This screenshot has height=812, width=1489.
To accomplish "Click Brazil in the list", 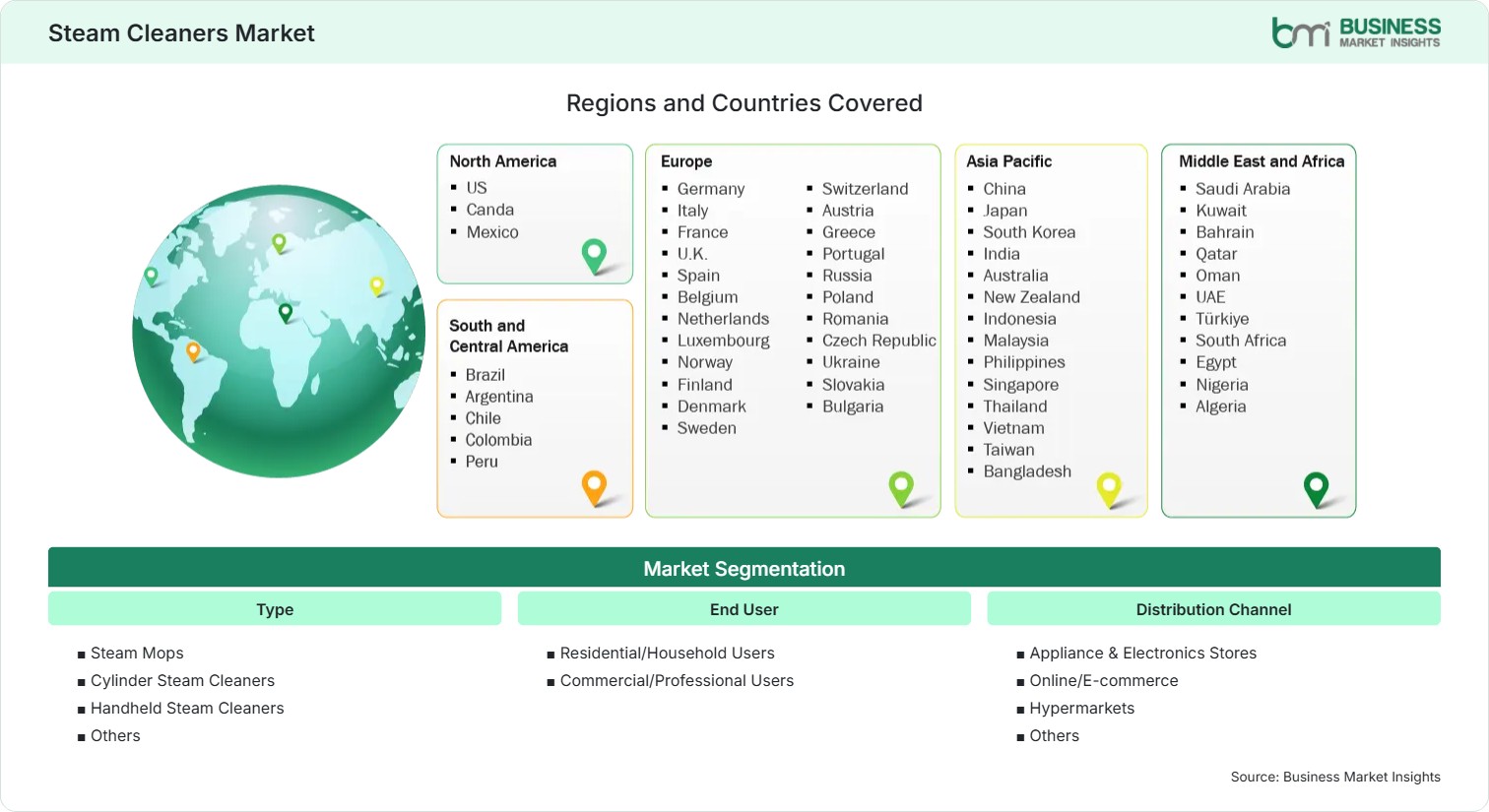I will click(486, 375).
